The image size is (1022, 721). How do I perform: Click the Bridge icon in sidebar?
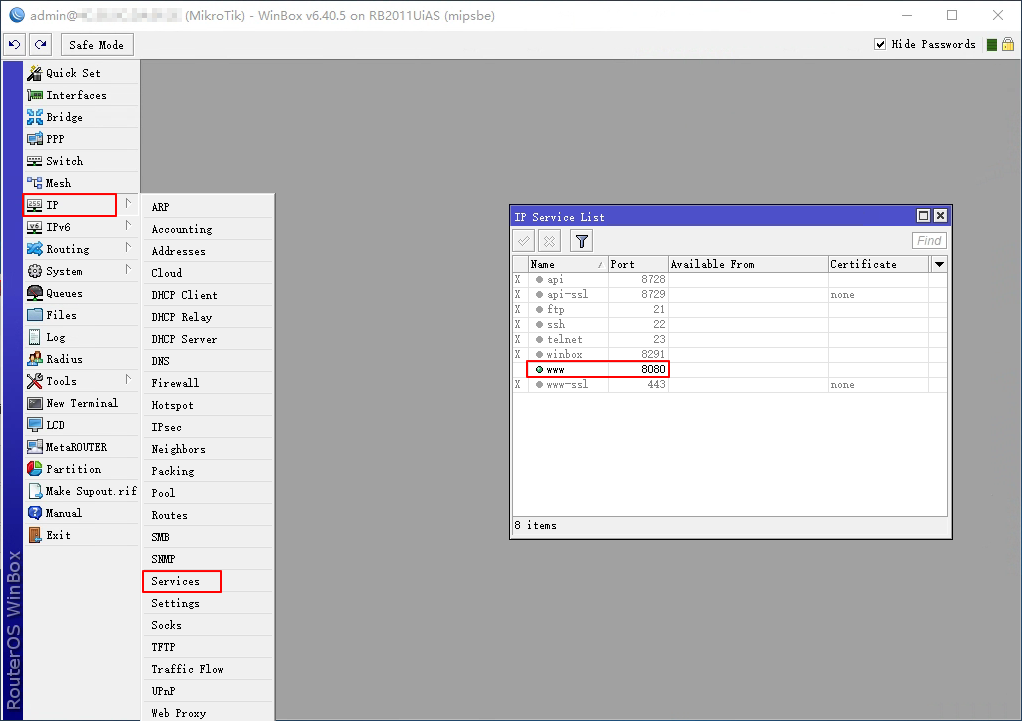[x=35, y=117]
